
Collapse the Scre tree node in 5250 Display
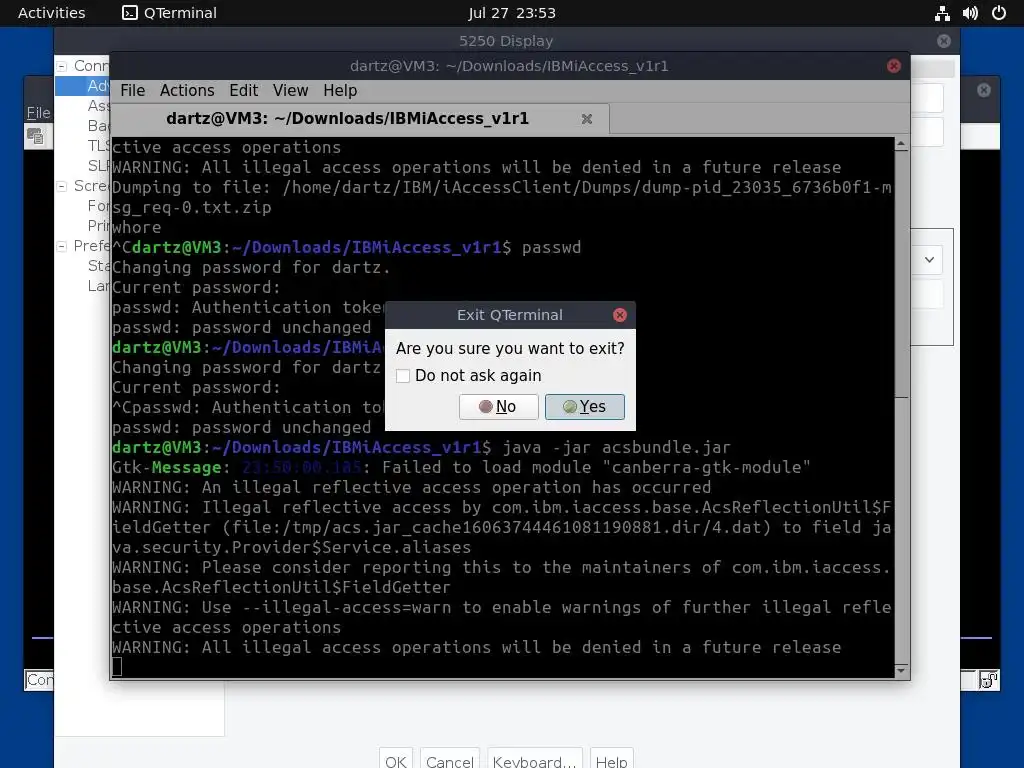(x=61, y=186)
